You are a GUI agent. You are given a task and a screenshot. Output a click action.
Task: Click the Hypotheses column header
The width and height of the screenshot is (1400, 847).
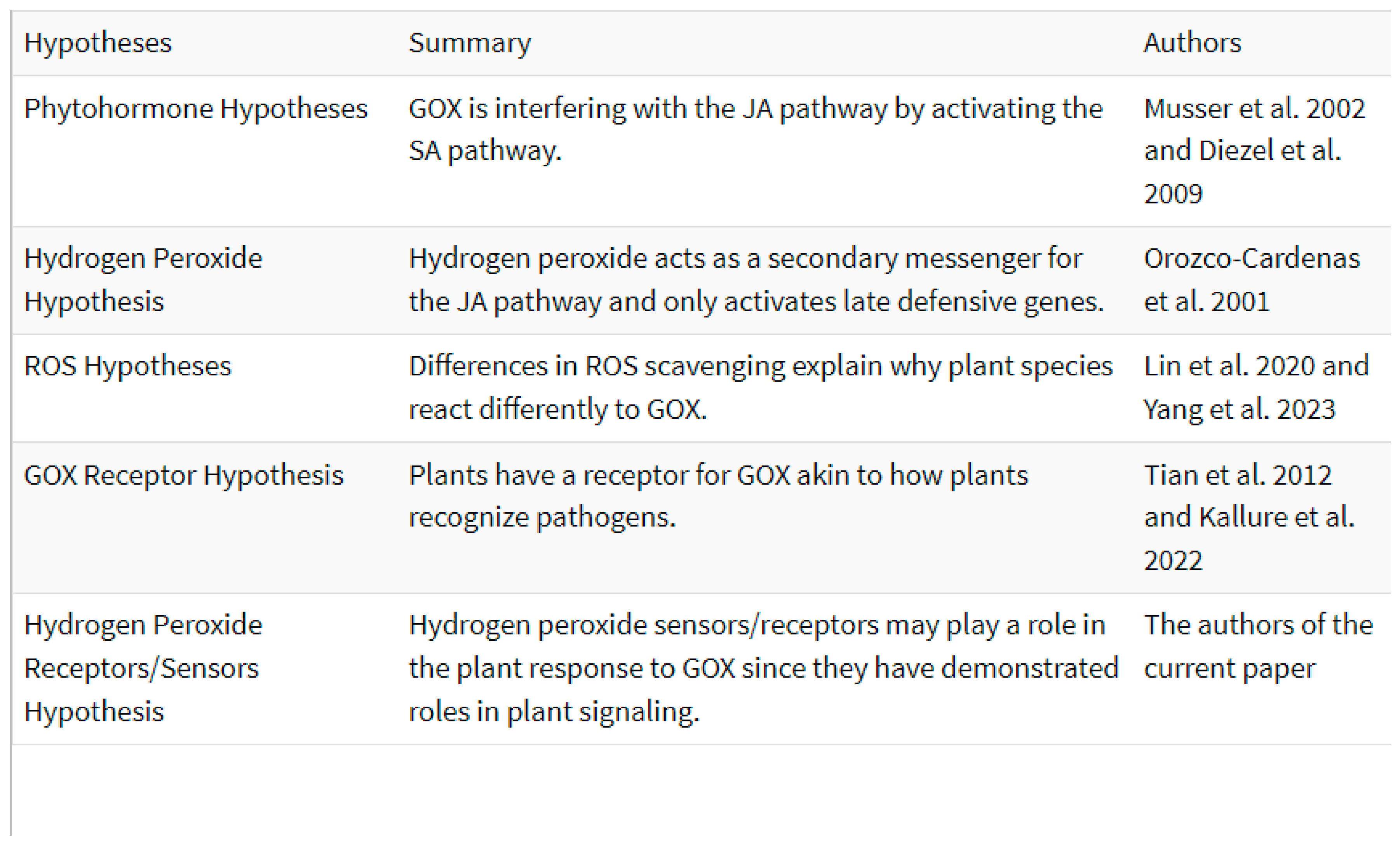pyautogui.click(x=98, y=43)
